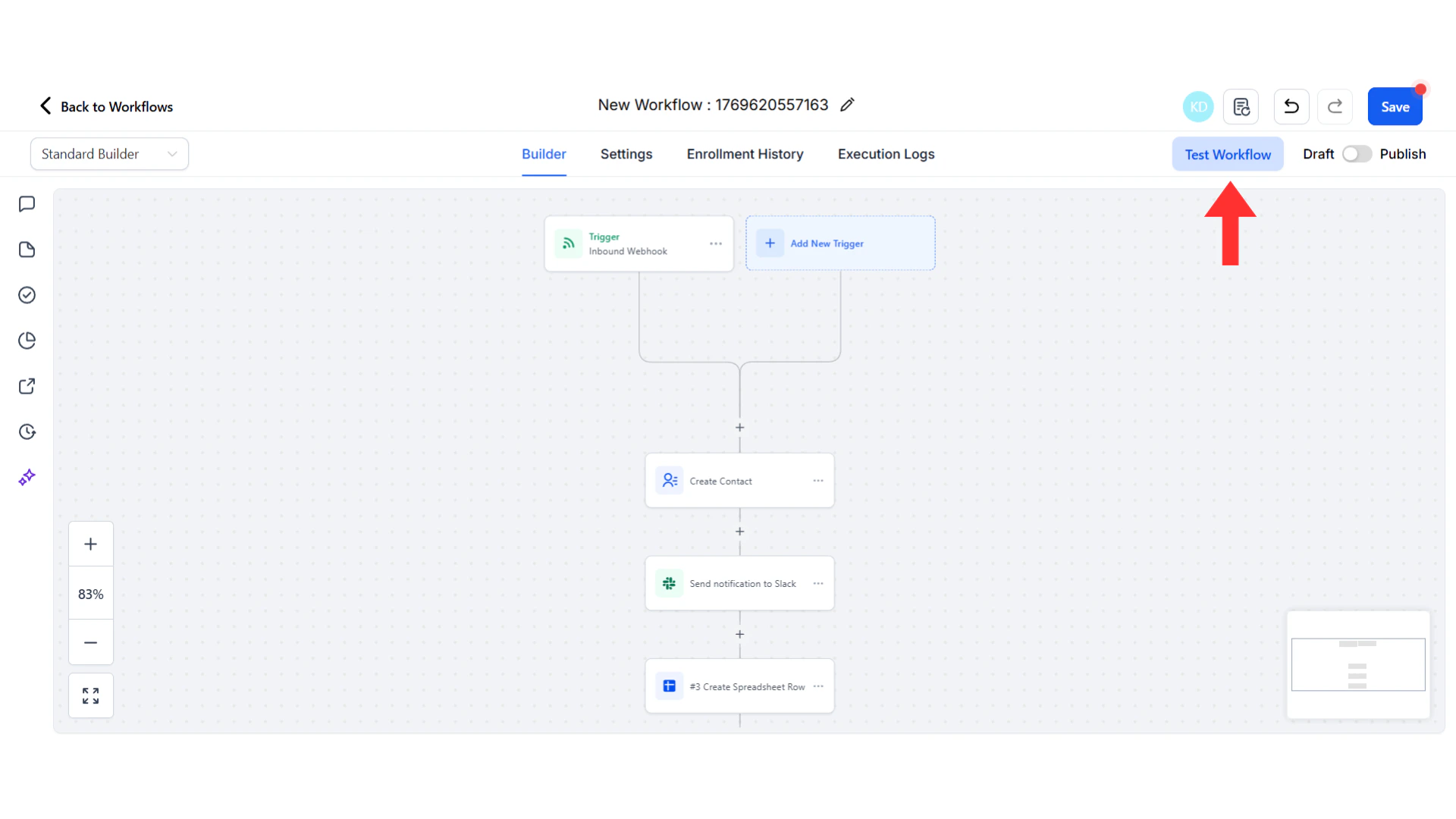
Task: Launch the AI assistant sparkle icon
Action: click(27, 477)
